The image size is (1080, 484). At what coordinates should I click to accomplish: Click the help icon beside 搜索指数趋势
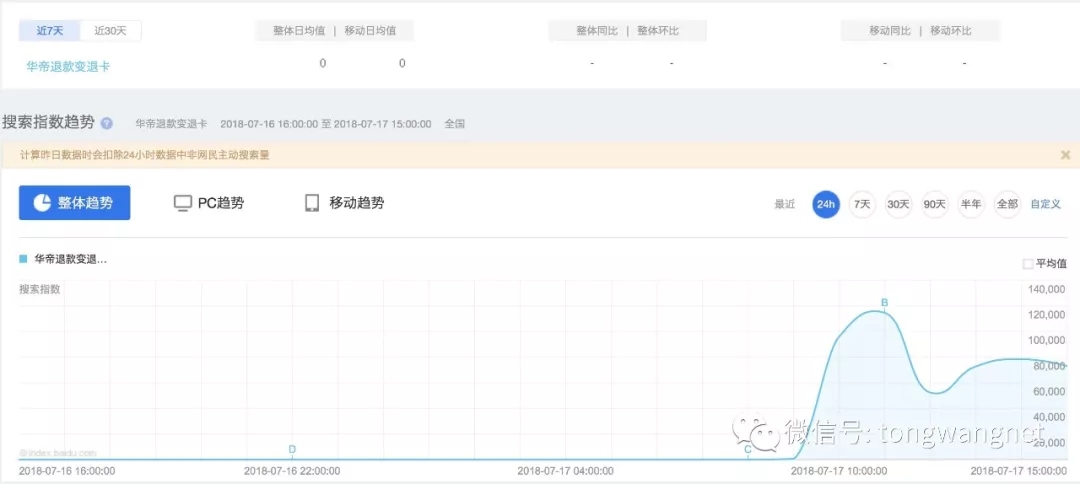click(x=107, y=124)
